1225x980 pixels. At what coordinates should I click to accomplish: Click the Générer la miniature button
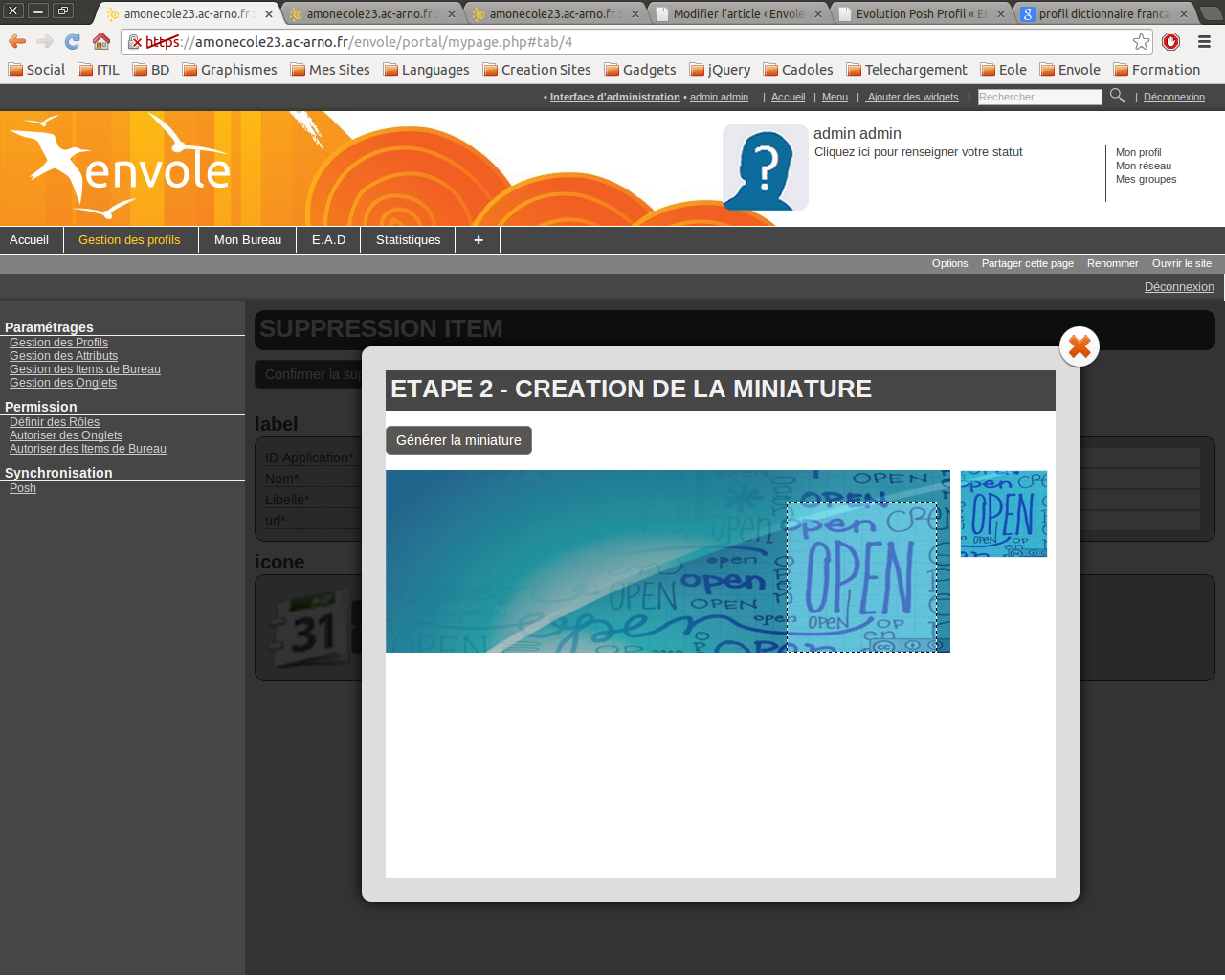[458, 440]
